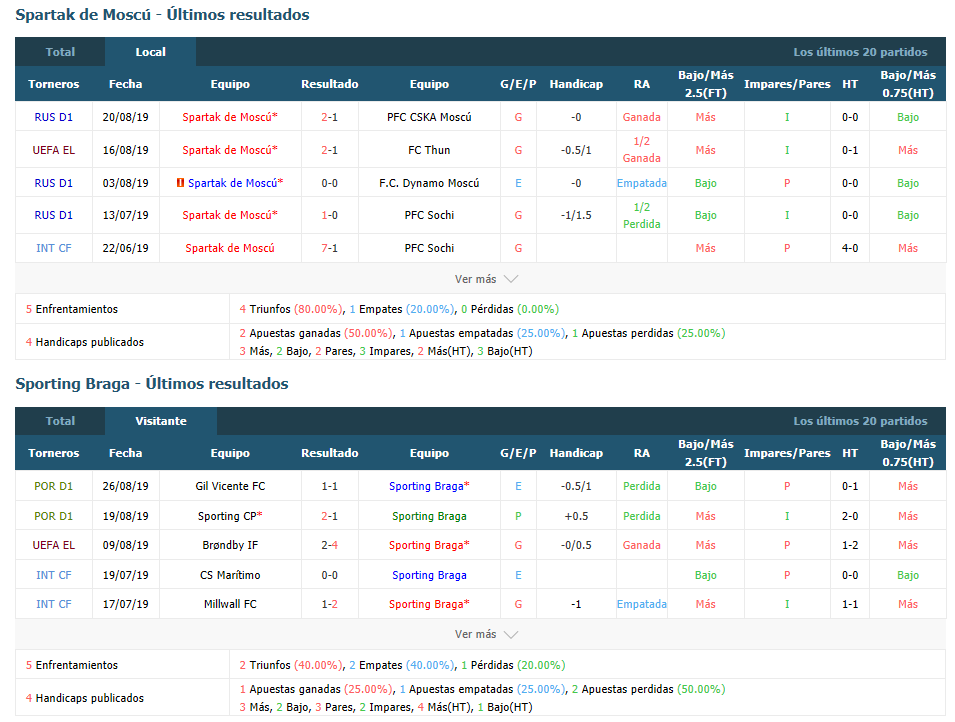The width and height of the screenshot is (955, 722).
Task: Click 1/2 Perdida in 13/07/19 row
Action: click(642, 216)
